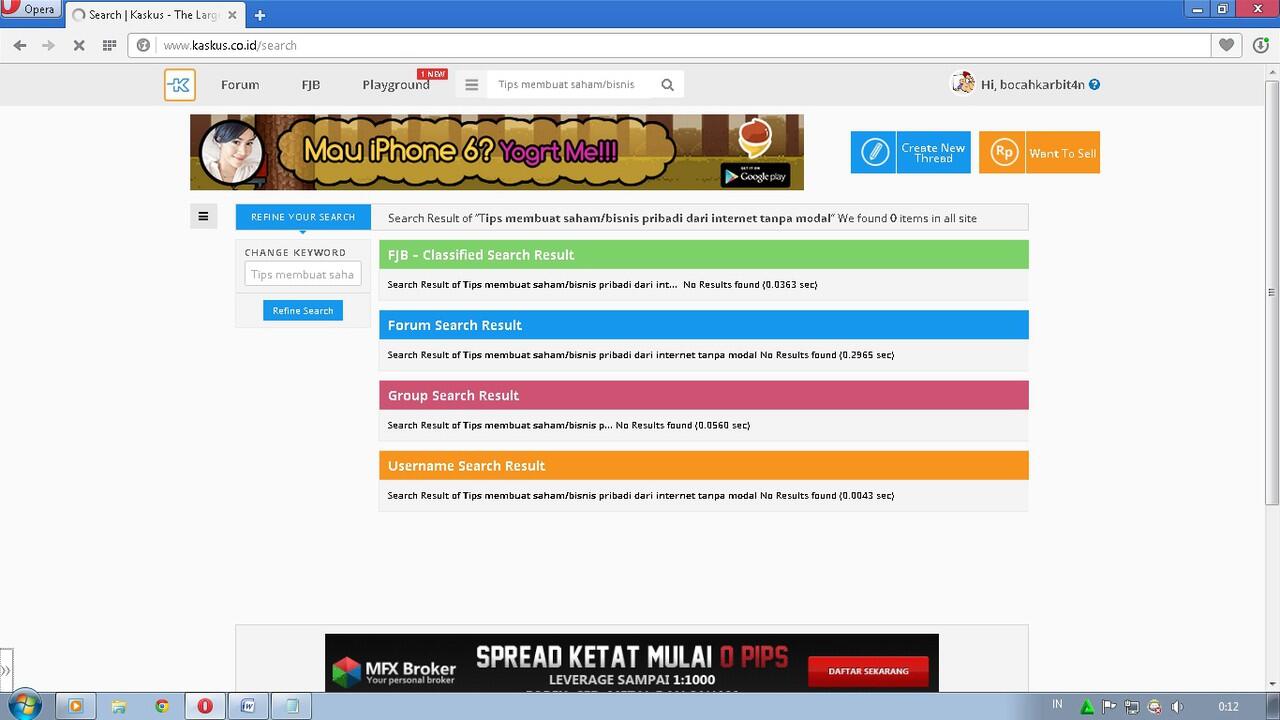Click the top search field
The height and width of the screenshot is (720, 1280).
coord(573,85)
